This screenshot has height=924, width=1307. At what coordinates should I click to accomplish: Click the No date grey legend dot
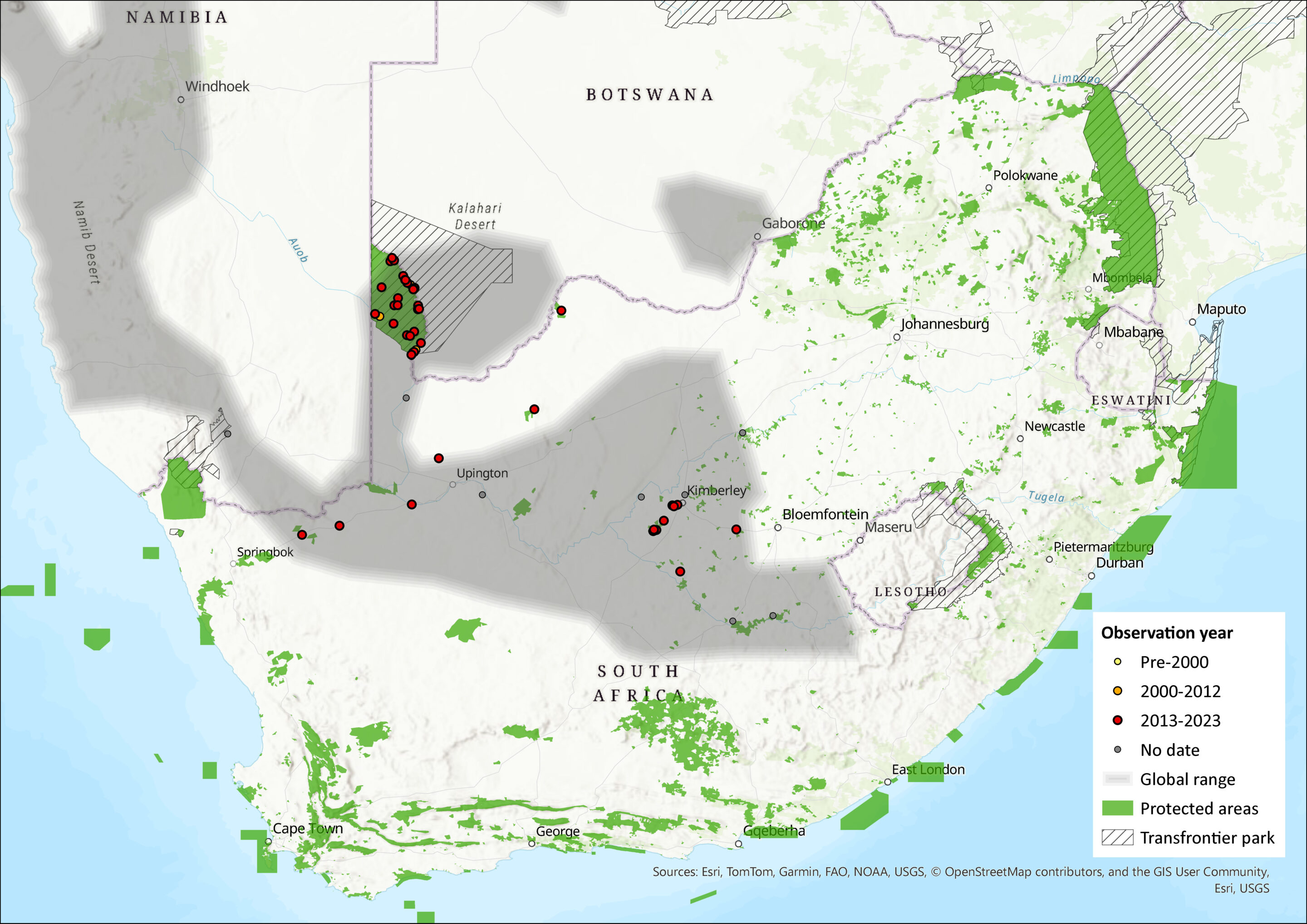coord(1117,750)
